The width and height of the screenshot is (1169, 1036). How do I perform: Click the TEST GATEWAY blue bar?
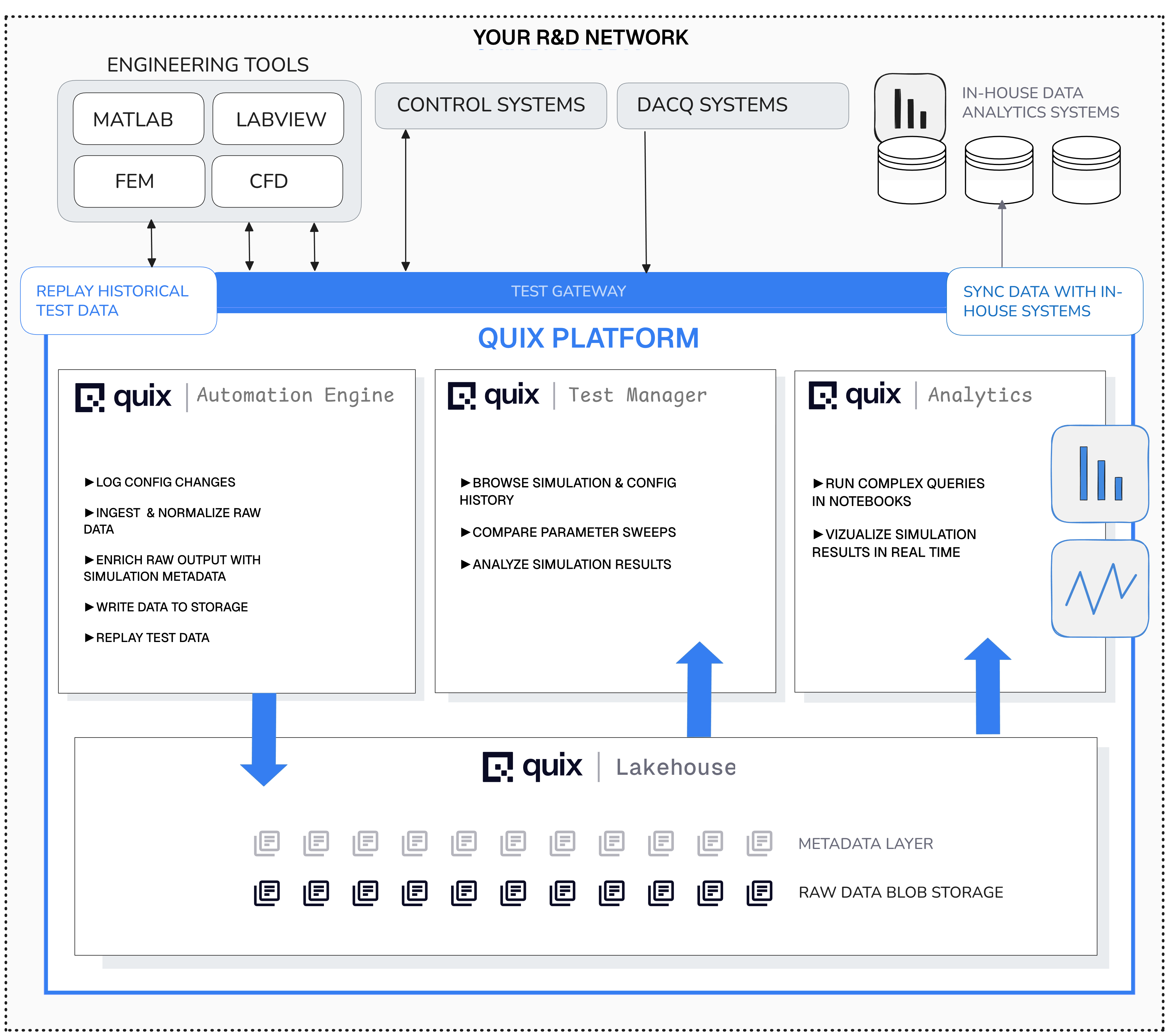tap(568, 291)
